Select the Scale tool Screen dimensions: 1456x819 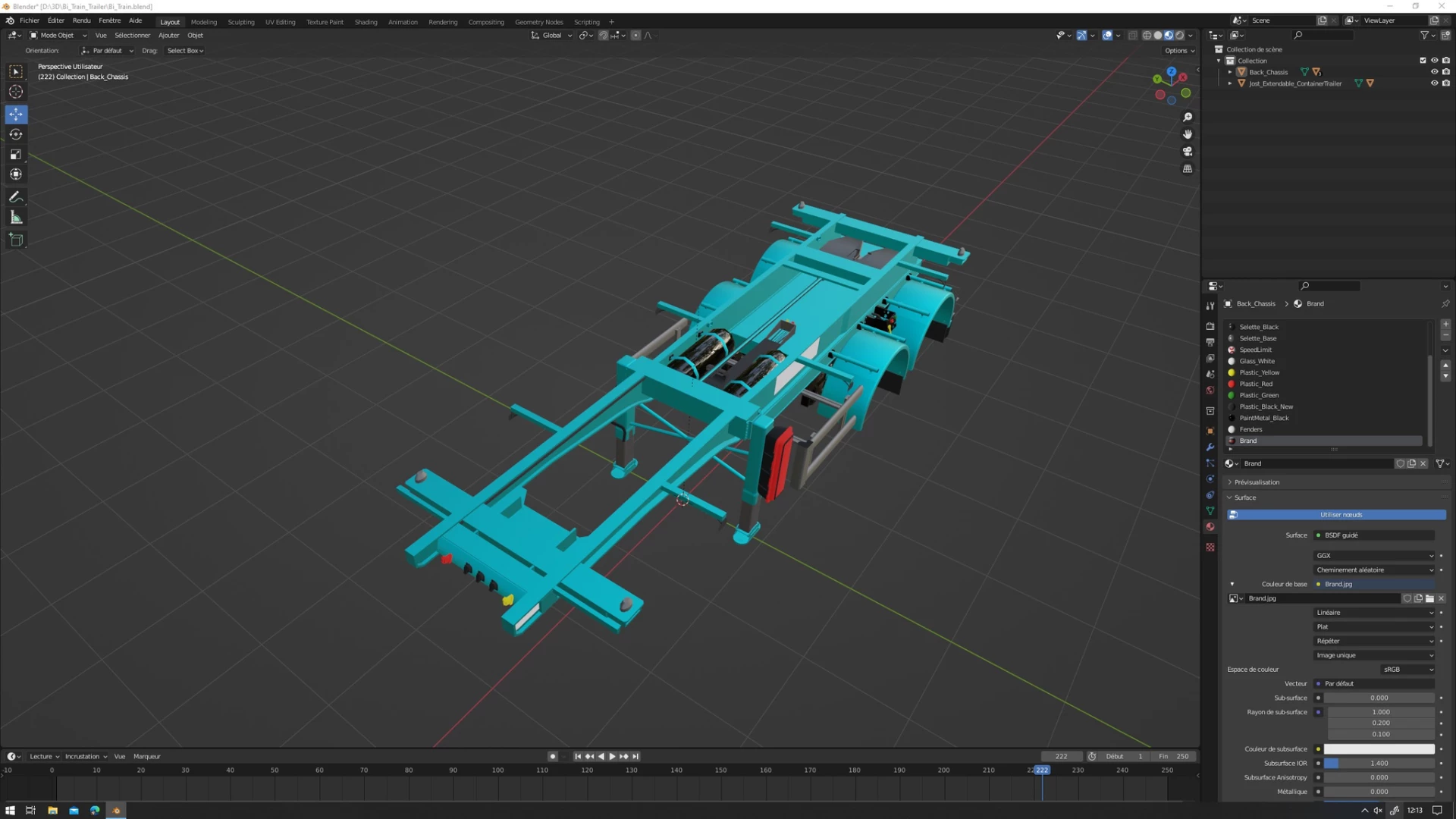pos(16,155)
